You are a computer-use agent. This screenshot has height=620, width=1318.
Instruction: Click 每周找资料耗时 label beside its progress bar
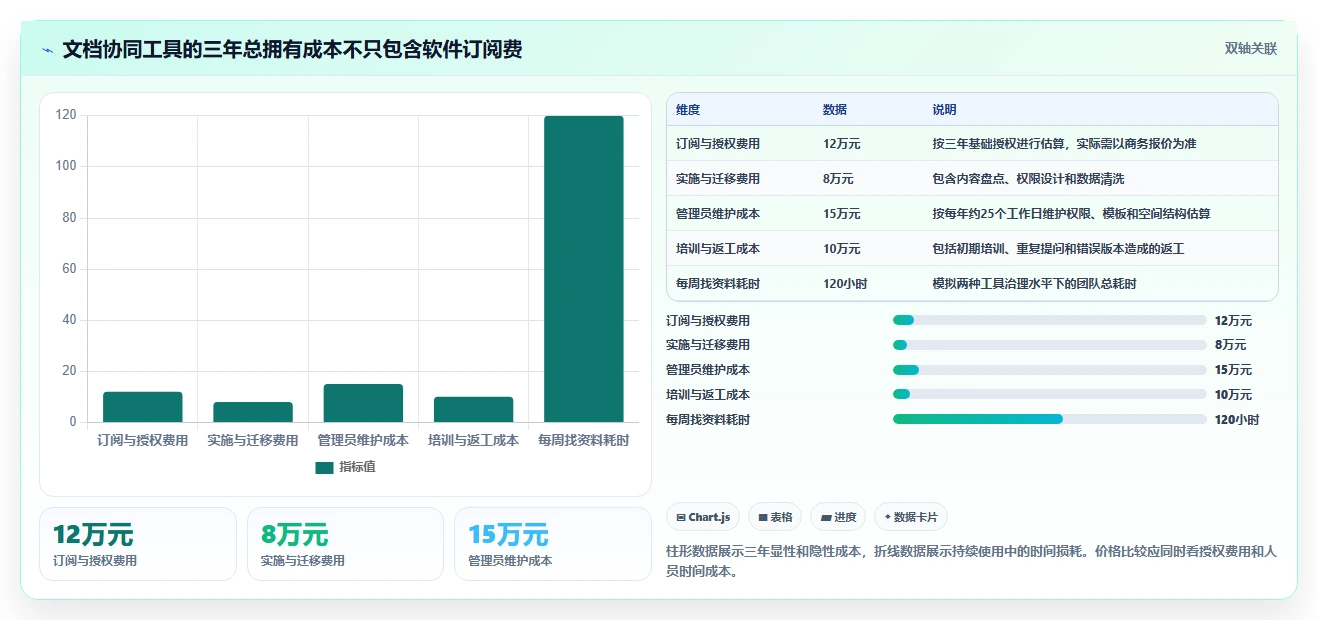[708, 420]
